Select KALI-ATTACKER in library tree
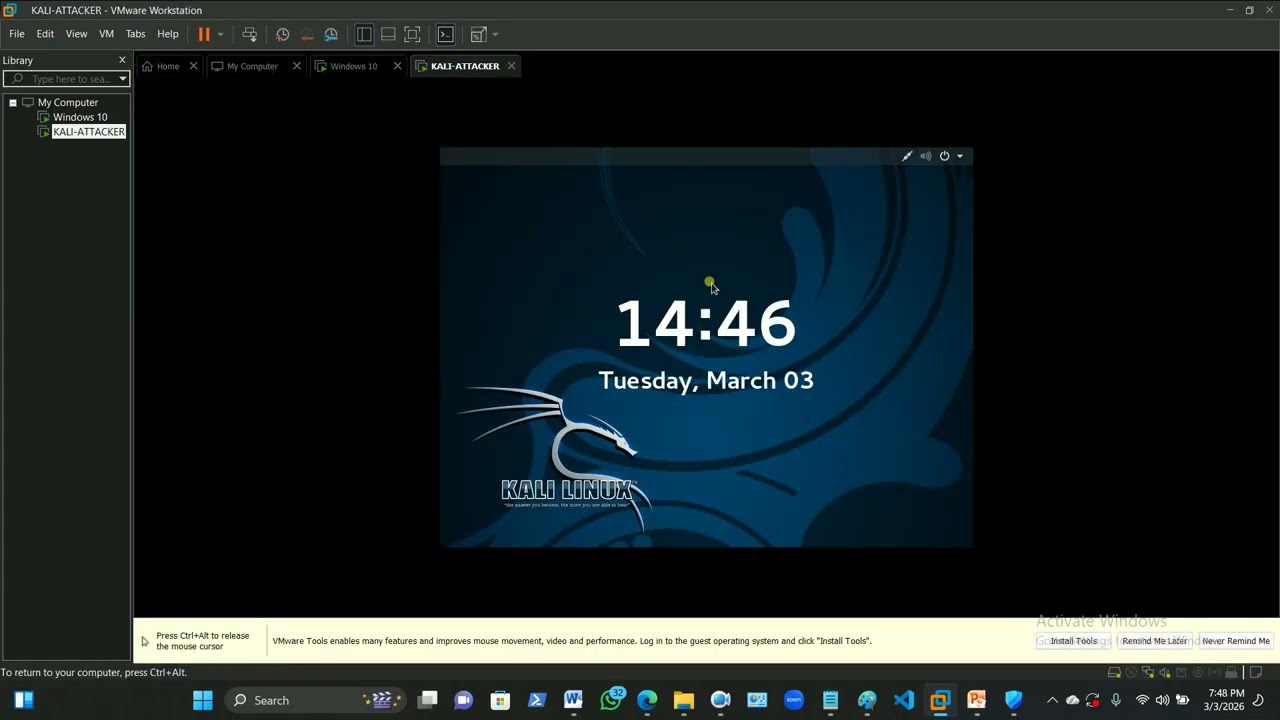The image size is (1280, 720). (89, 132)
